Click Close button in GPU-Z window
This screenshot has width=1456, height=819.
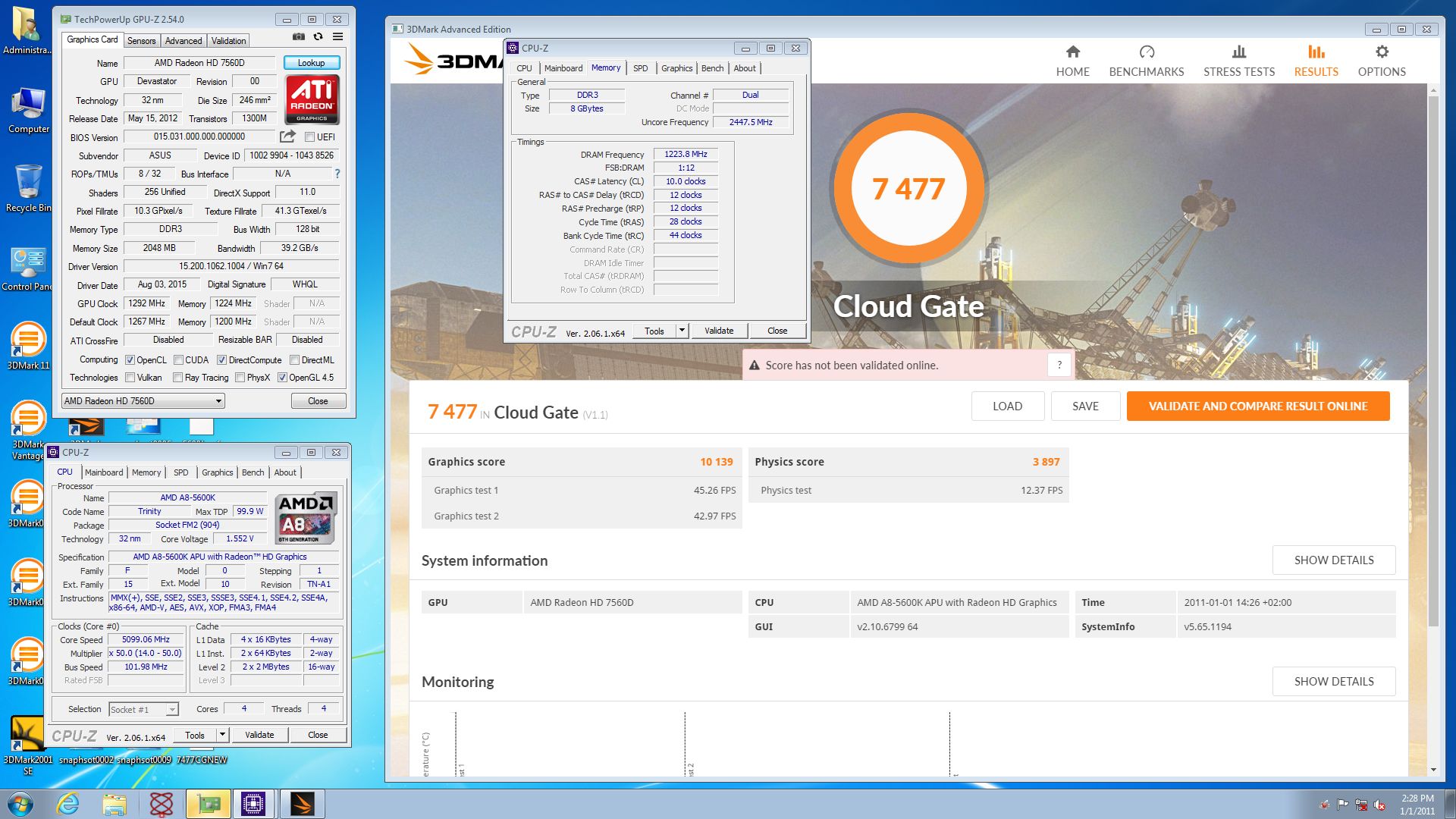point(318,401)
